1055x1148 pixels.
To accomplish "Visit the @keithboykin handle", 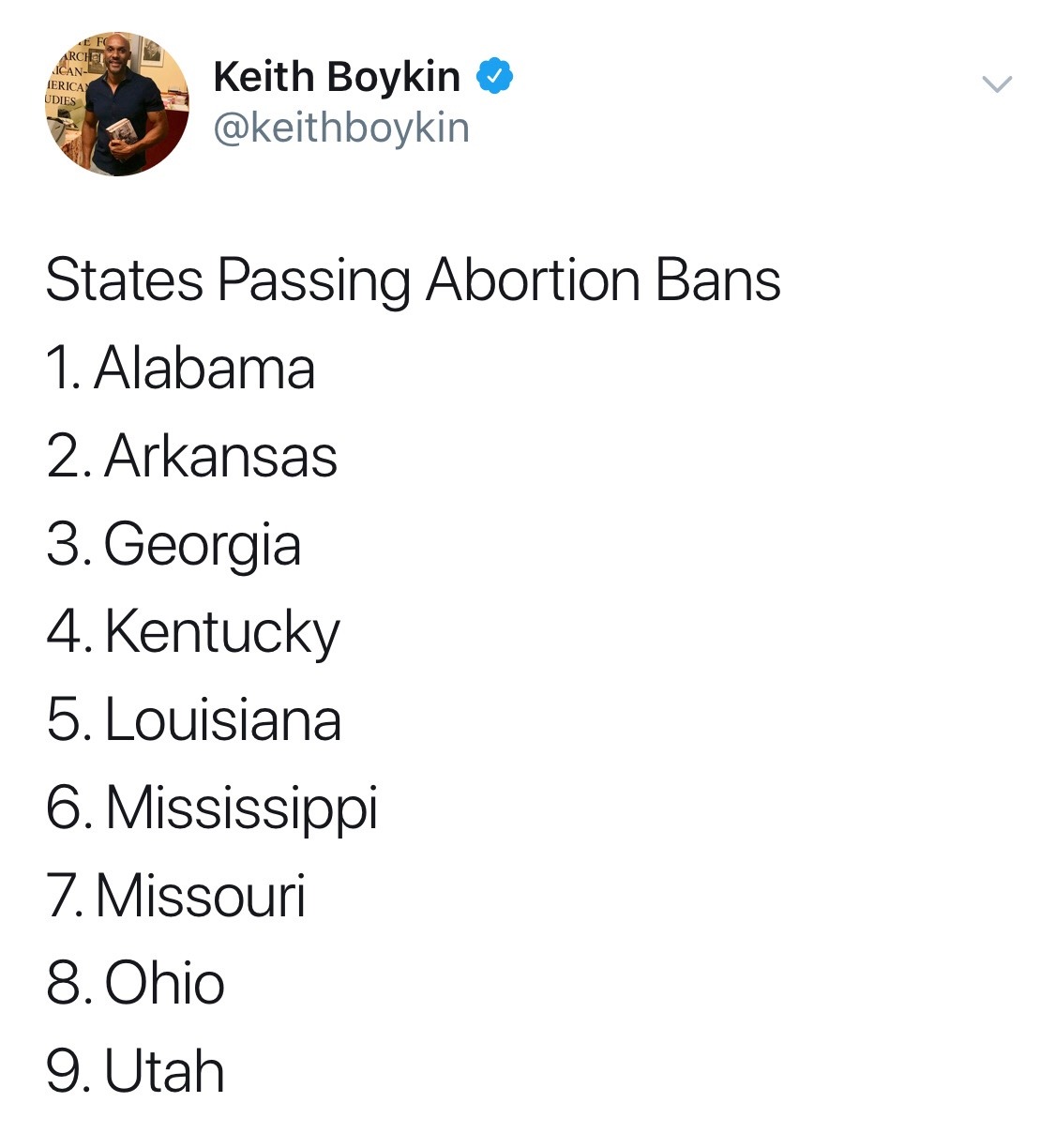I will pos(341,128).
